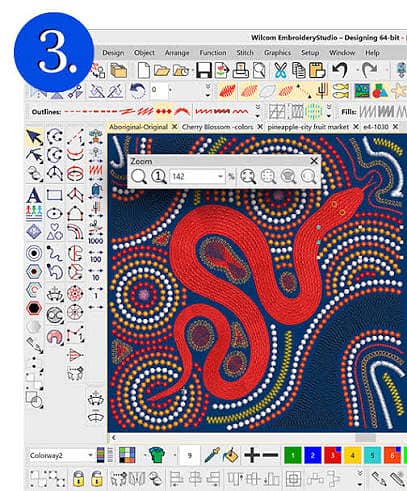
Task: Switch to pineapple-city fruit market tab
Action: (x=308, y=127)
